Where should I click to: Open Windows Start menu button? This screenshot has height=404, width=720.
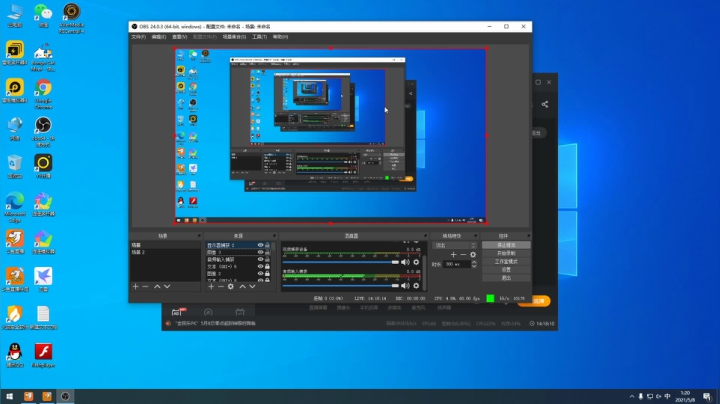[10, 396]
